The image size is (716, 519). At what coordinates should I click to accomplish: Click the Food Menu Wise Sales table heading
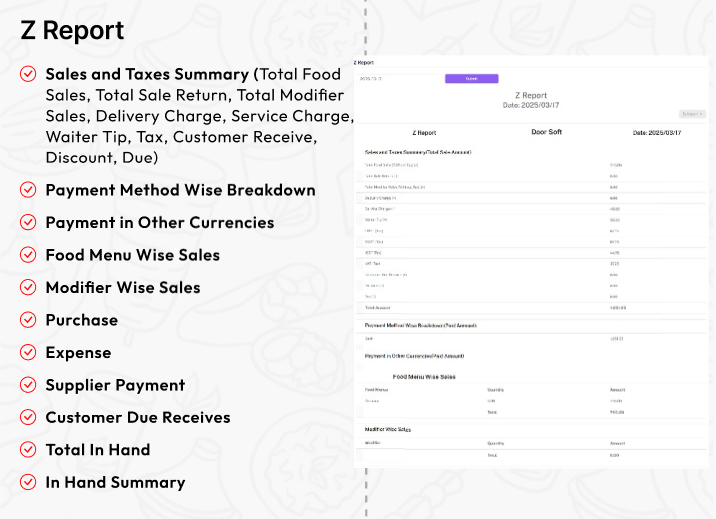tap(424, 377)
